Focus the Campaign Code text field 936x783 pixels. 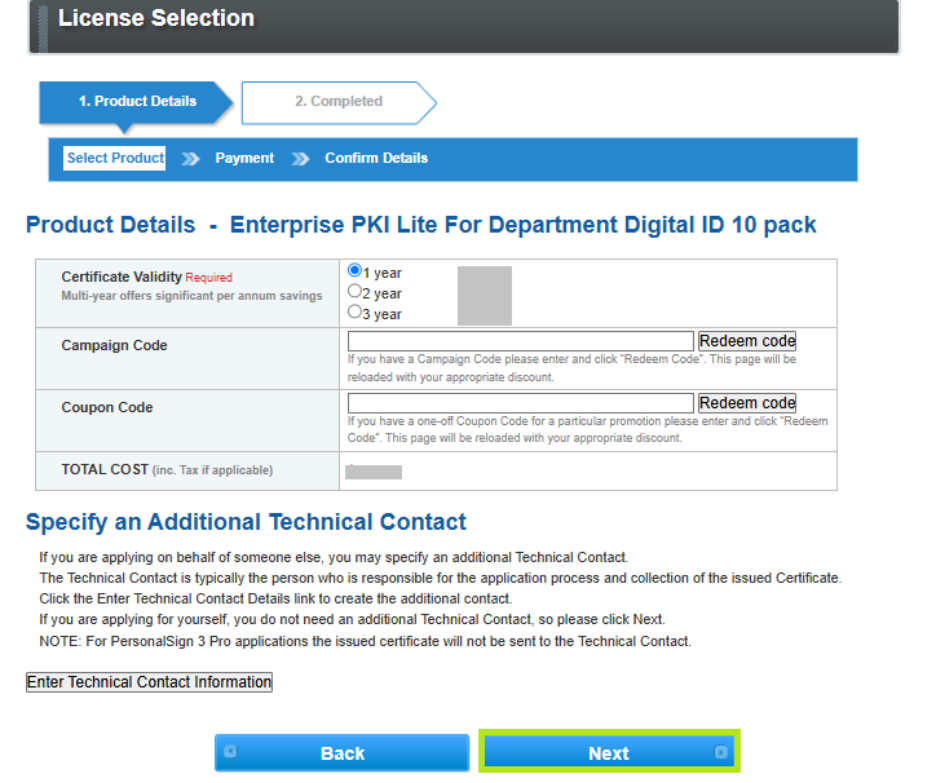(x=520, y=341)
